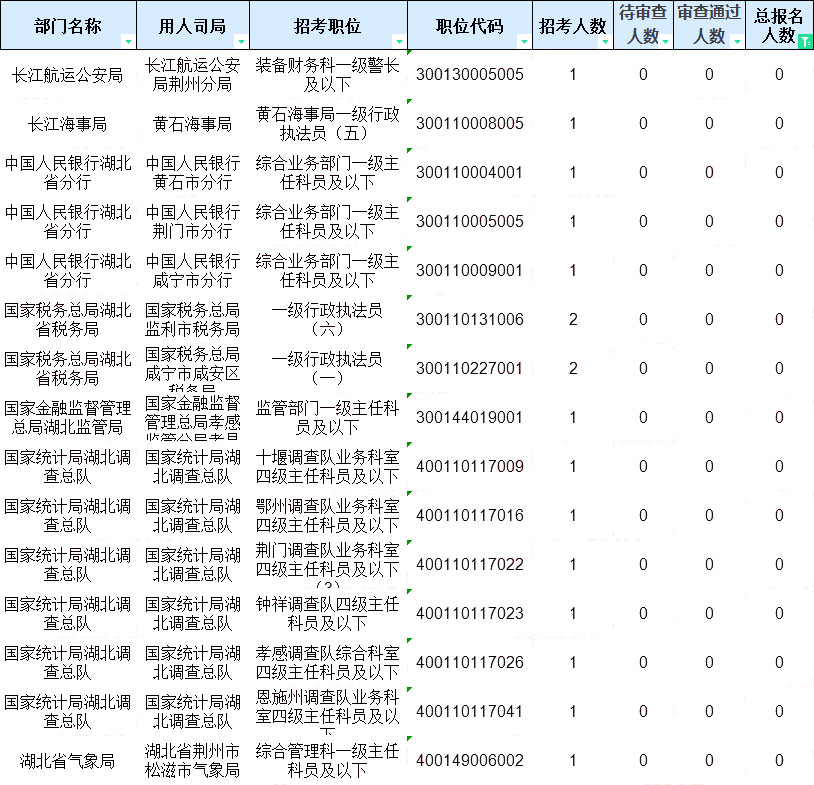
Task: Open active filter icon on 总报名人数 column
Action: tap(805, 41)
